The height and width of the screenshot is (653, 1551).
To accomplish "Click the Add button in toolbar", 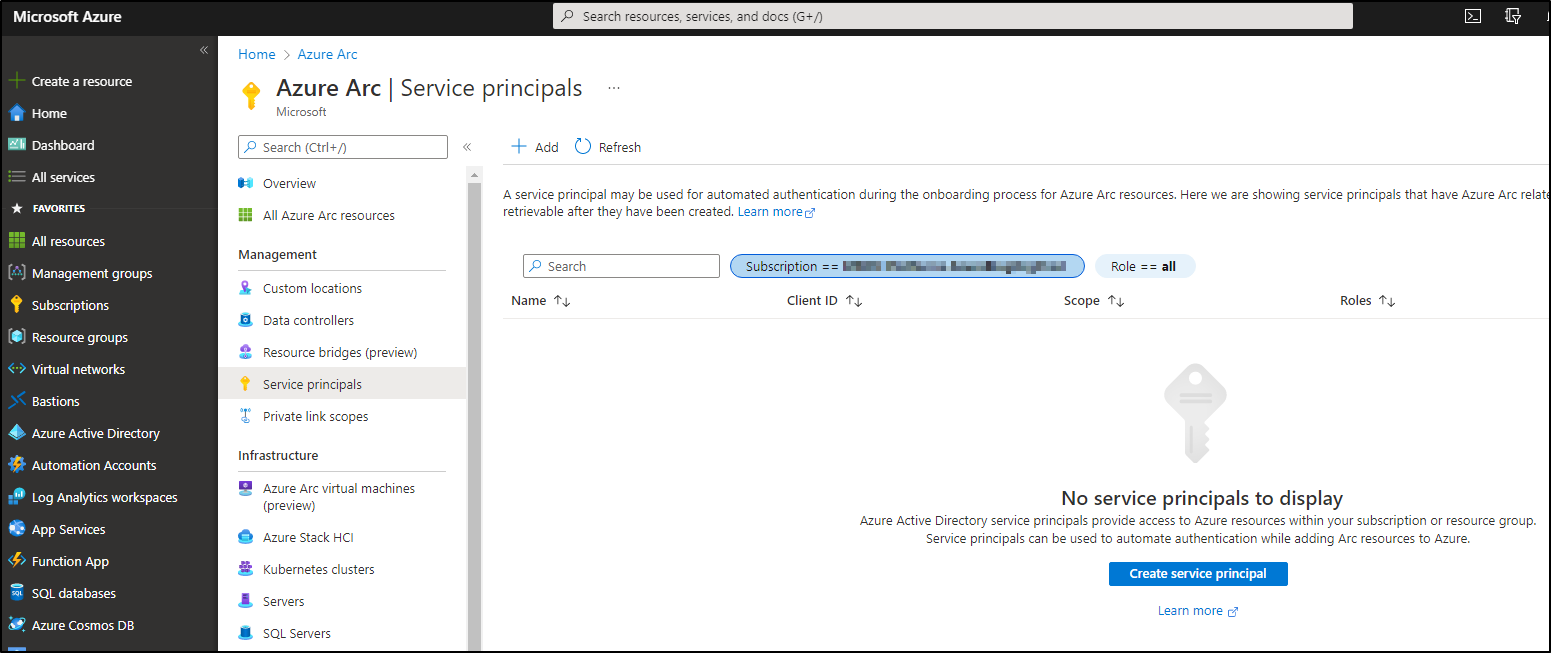I will pyautogui.click(x=535, y=147).
